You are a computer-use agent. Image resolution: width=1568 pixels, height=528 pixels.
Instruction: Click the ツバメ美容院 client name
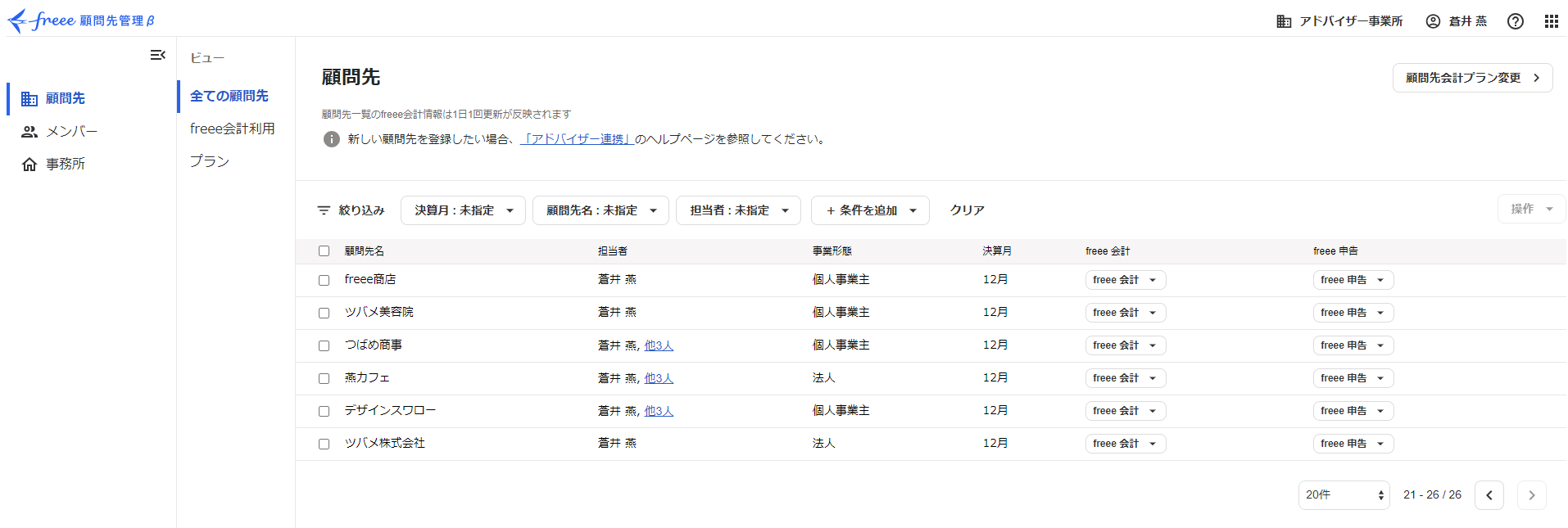pyautogui.click(x=379, y=313)
